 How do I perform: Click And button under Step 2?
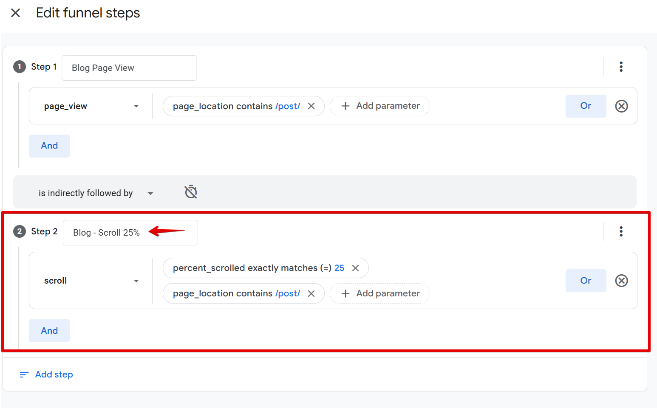point(49,330)
